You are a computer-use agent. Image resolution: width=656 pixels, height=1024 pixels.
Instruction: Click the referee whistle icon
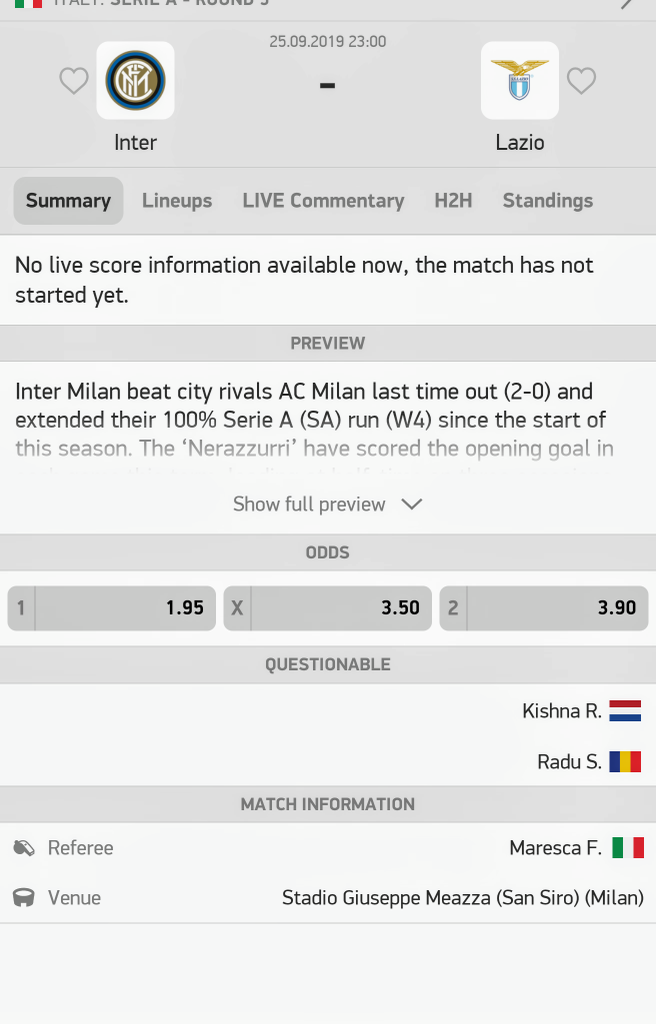24,848
